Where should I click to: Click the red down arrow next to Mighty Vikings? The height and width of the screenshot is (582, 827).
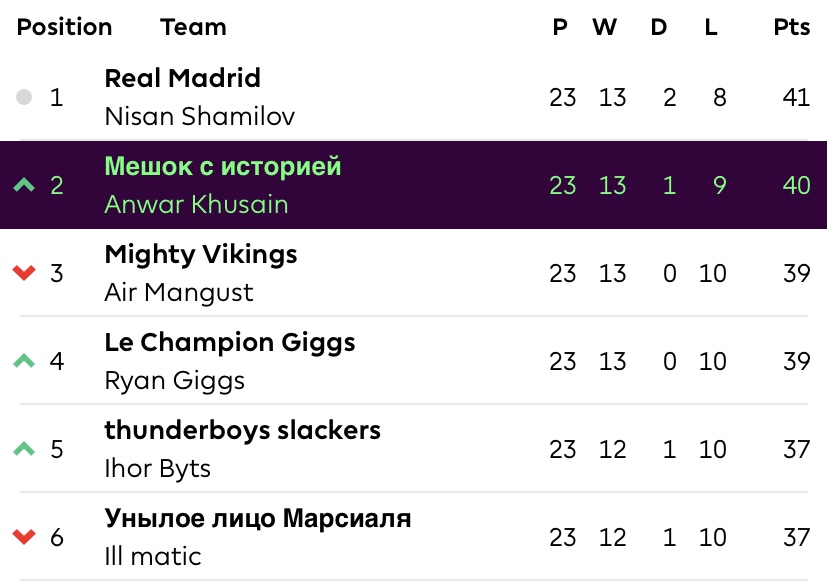point(24,273)
